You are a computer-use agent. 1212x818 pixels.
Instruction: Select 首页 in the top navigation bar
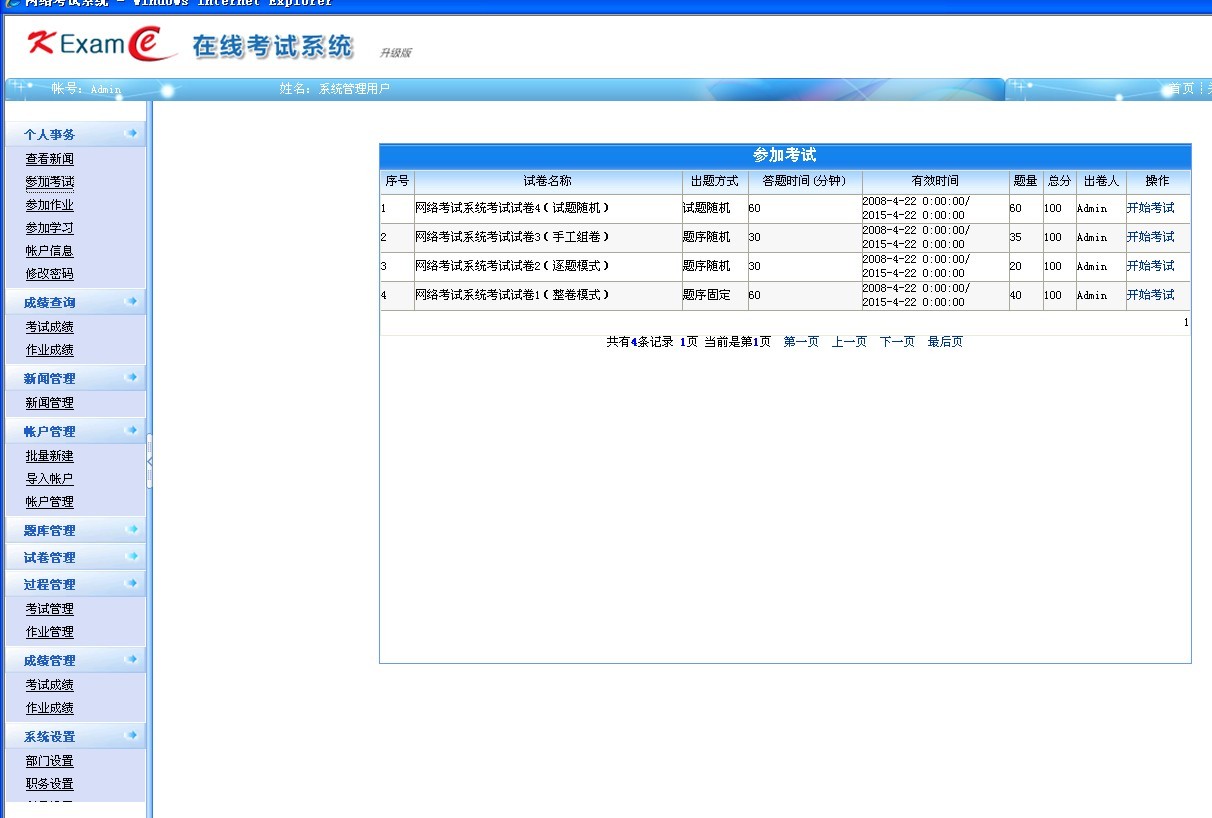tap(1180, 88)
